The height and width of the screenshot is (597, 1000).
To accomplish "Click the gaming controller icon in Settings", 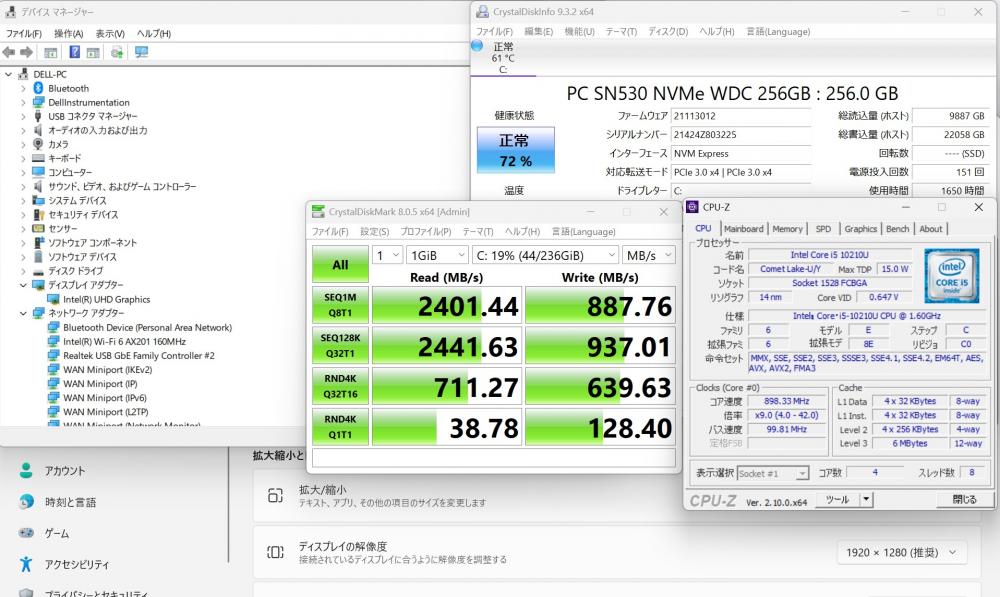I will (26, 533).
